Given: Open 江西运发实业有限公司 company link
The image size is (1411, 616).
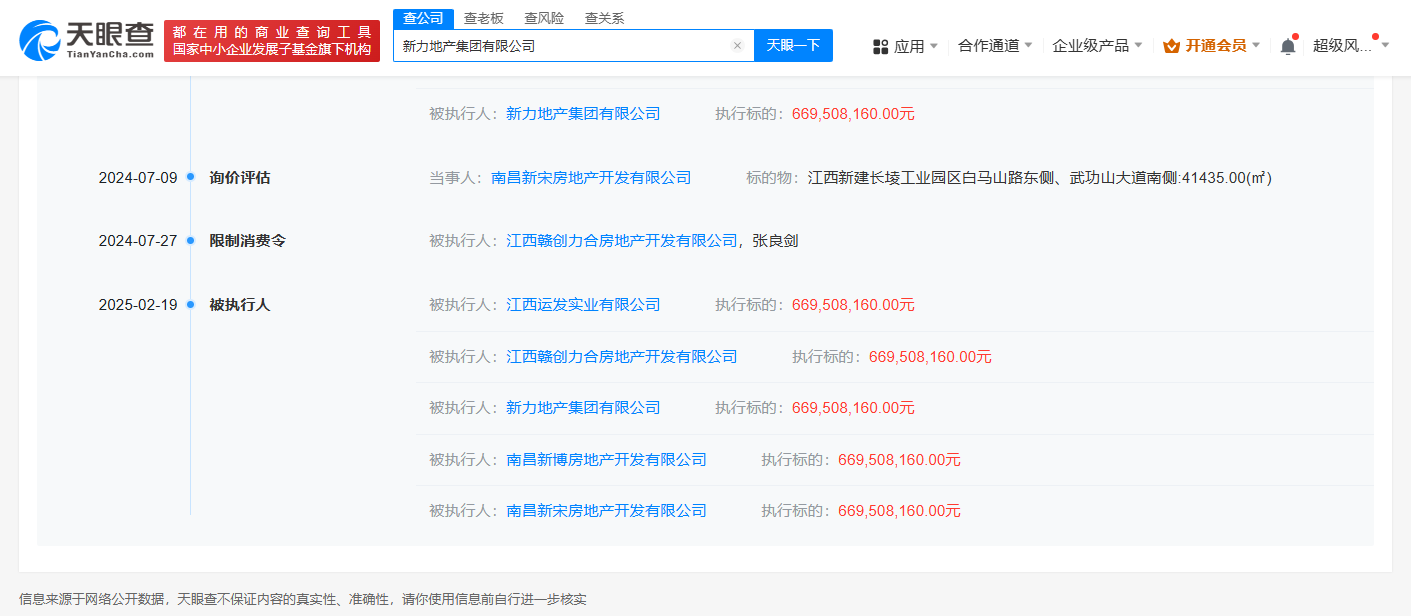Looking at the screenshot, I should (583, 305).
